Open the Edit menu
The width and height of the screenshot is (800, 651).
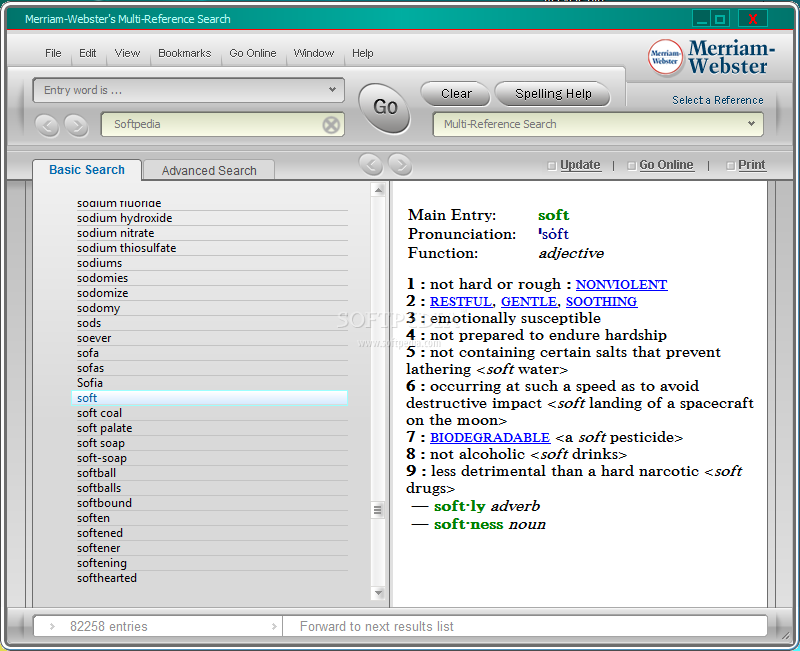87,53
